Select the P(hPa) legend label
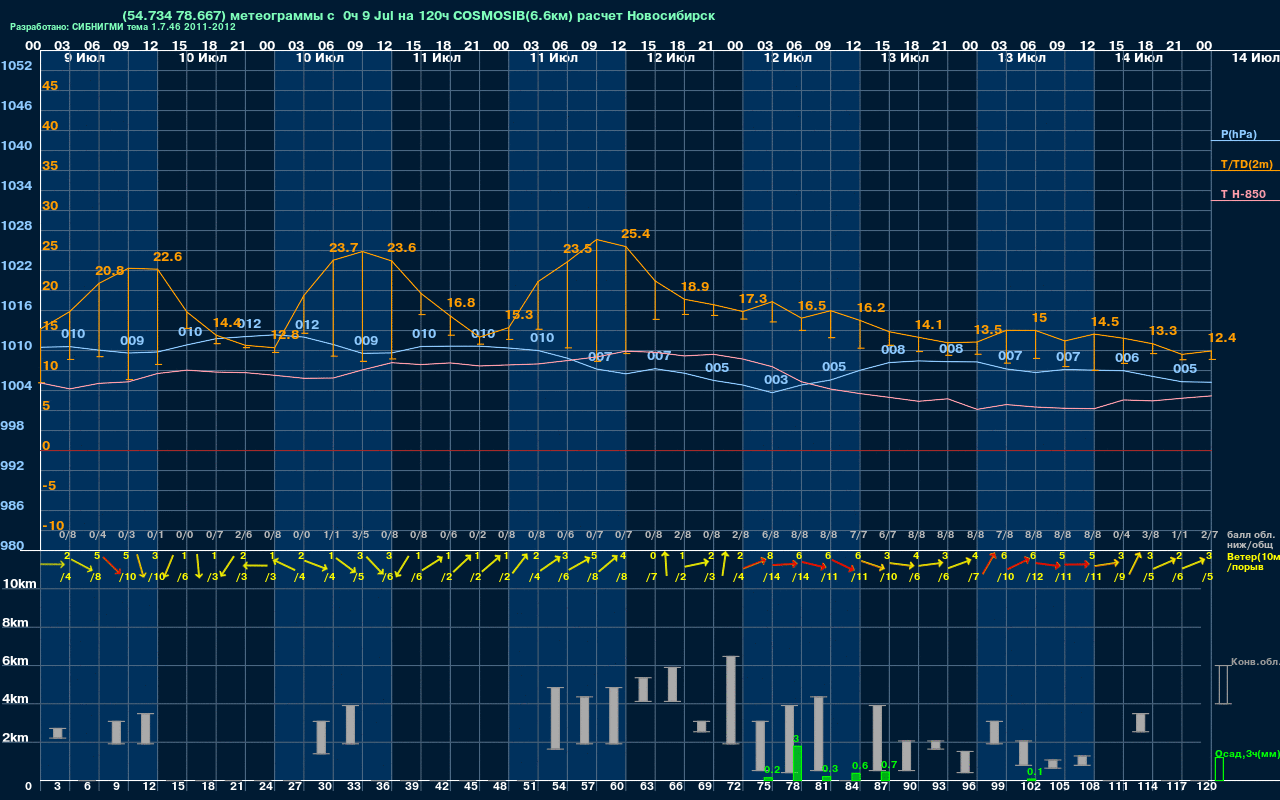This screenshot has height=800, width=1280. click(x=1238, y=134)
